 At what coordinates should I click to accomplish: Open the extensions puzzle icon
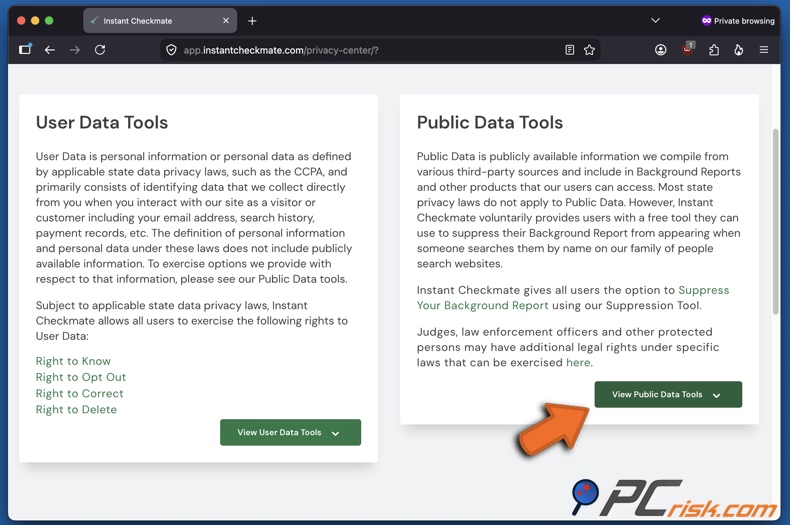point(713,50)
